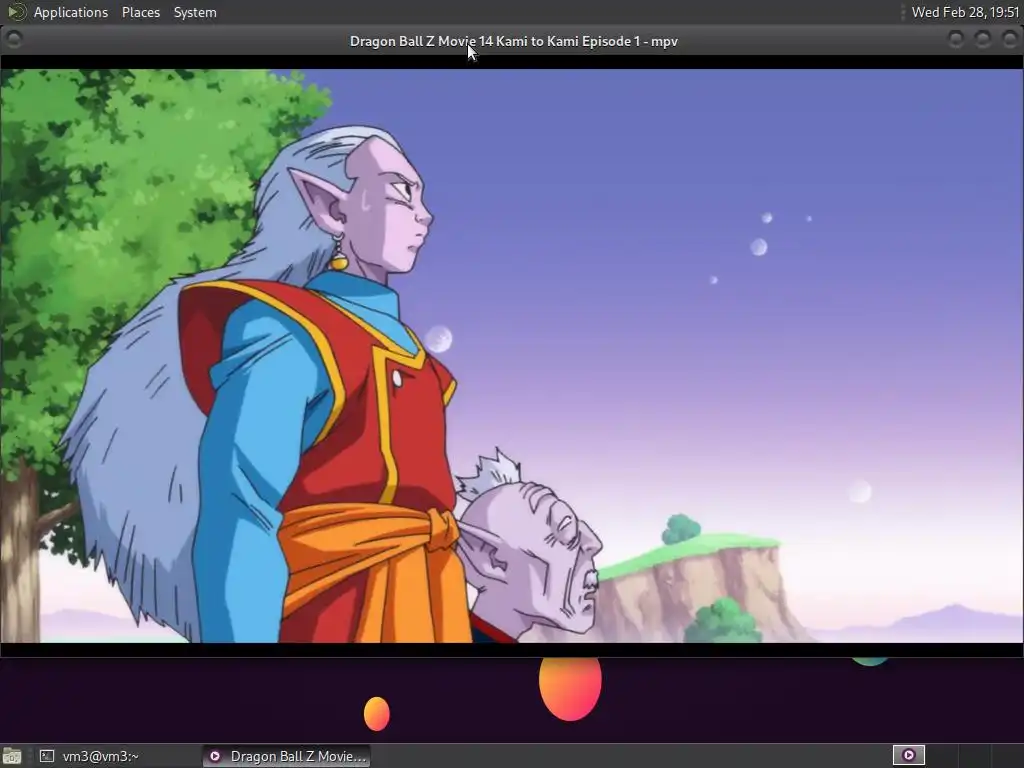Click the mpv play icon in bottom-right tray
1024x768 pixels.
[x=908, y=756]
